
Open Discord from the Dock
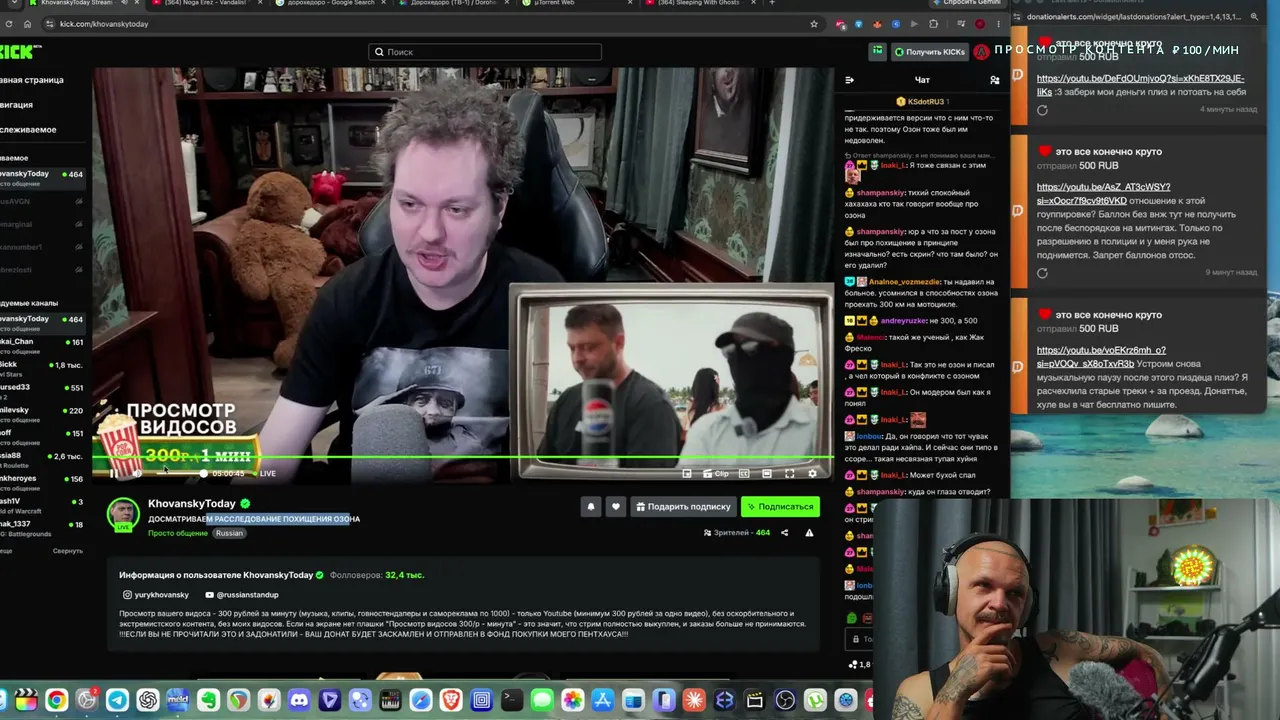pyautogui.click(x=299, y=700)
